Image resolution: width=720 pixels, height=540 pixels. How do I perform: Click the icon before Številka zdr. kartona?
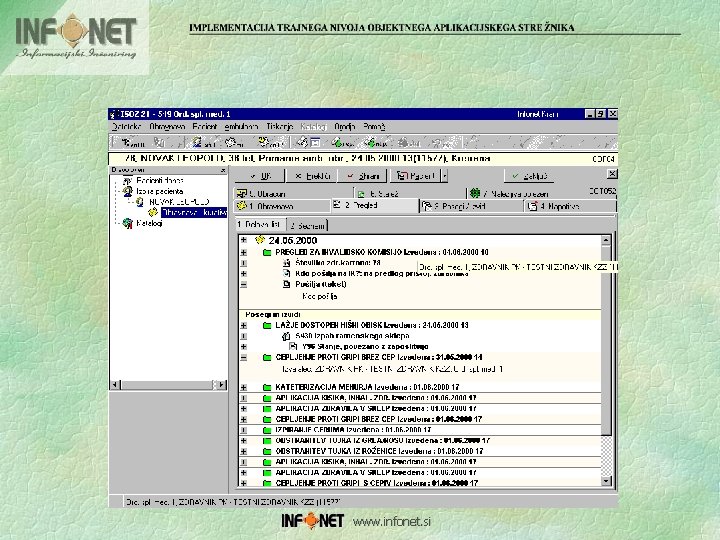point(287,263)
